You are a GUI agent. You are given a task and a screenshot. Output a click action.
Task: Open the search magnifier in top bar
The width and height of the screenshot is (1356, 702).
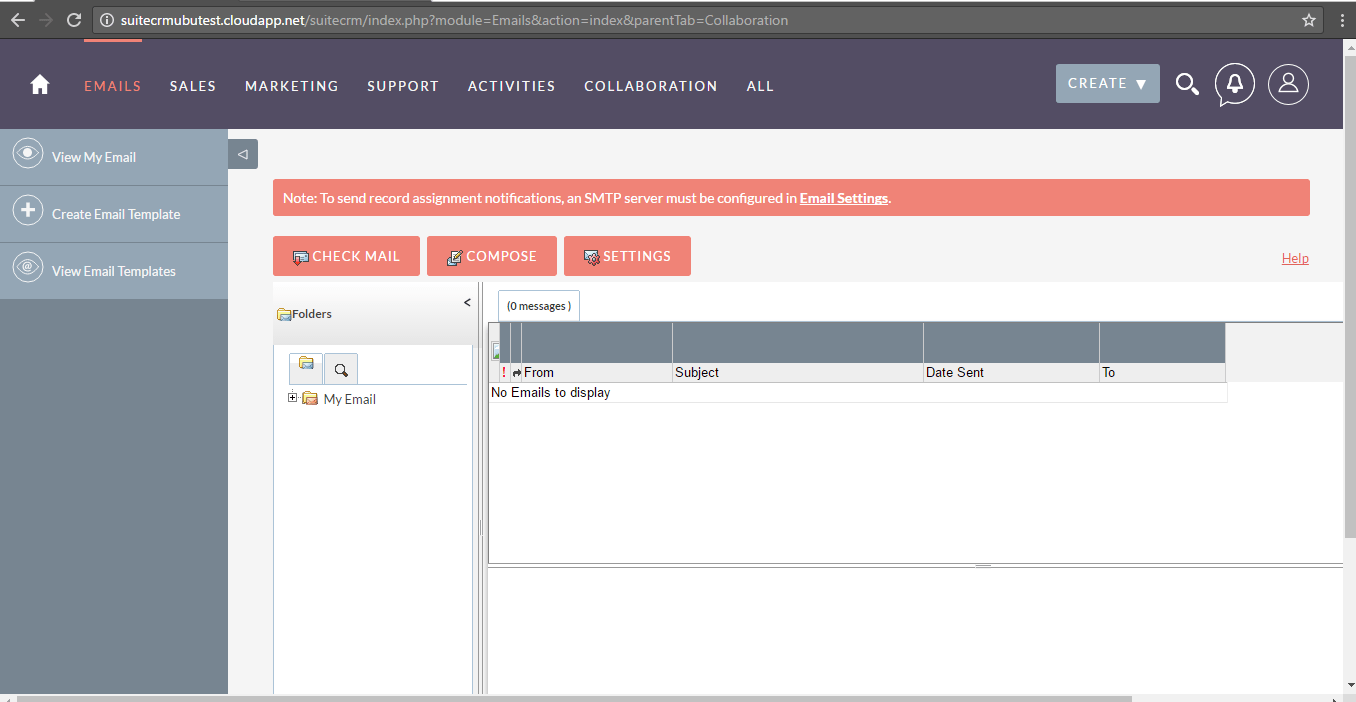[1187, 85]
